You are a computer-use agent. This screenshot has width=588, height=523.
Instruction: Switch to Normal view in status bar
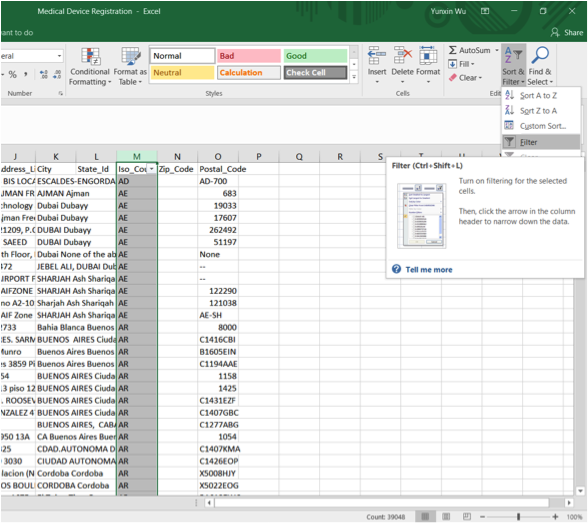(425, 517)
